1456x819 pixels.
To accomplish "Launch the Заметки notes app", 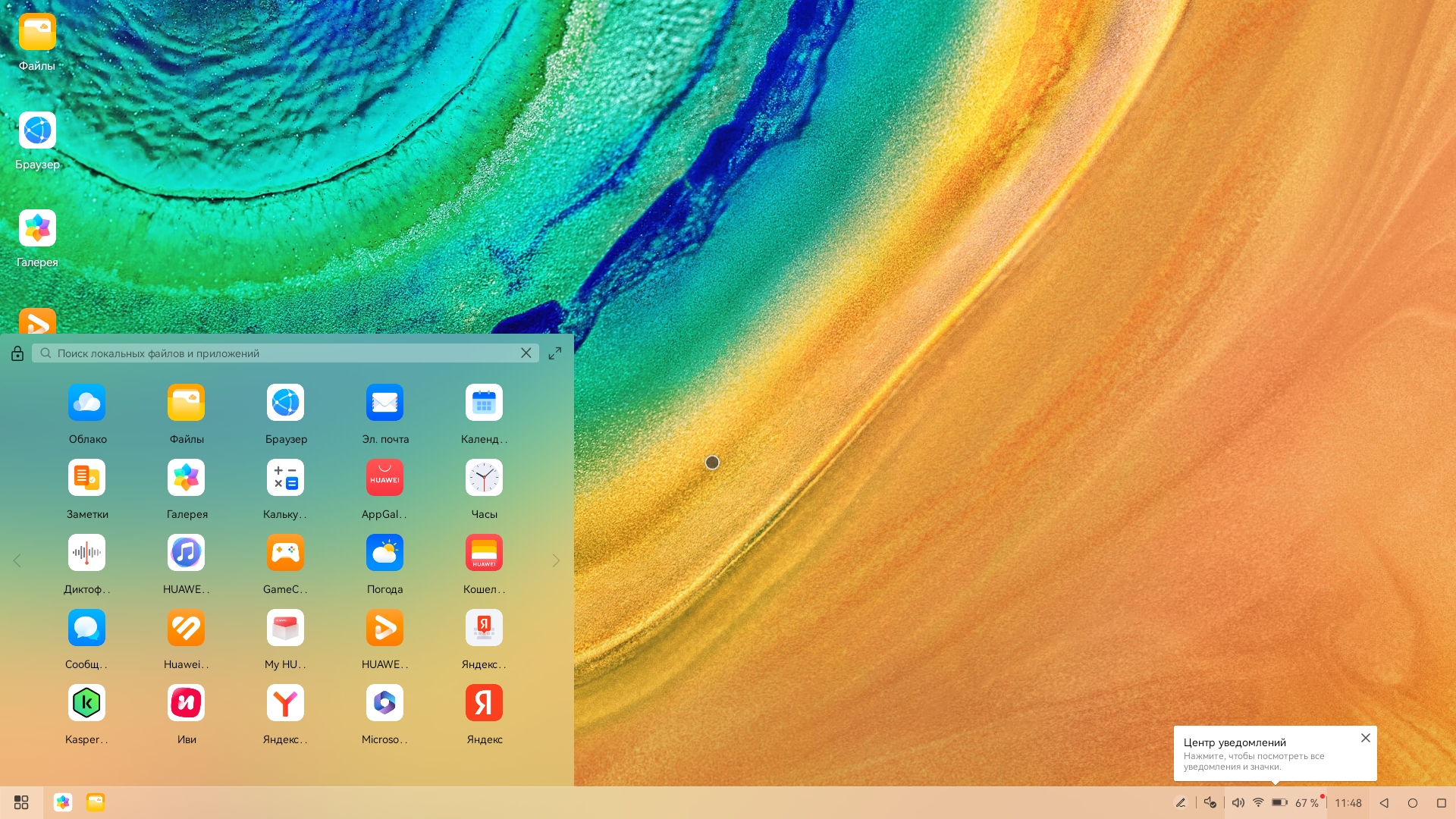I will [x=86, y=478].
